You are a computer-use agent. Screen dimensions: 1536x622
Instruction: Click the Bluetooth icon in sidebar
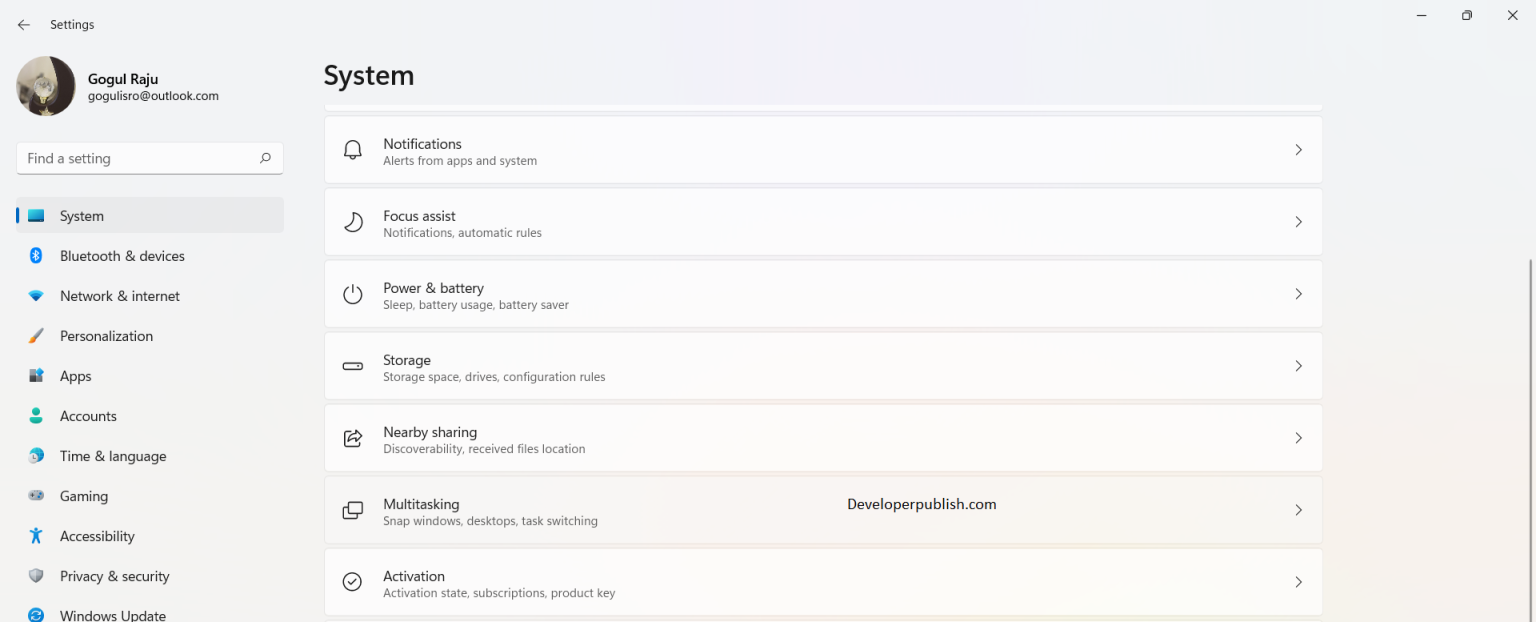pos(36,256)
